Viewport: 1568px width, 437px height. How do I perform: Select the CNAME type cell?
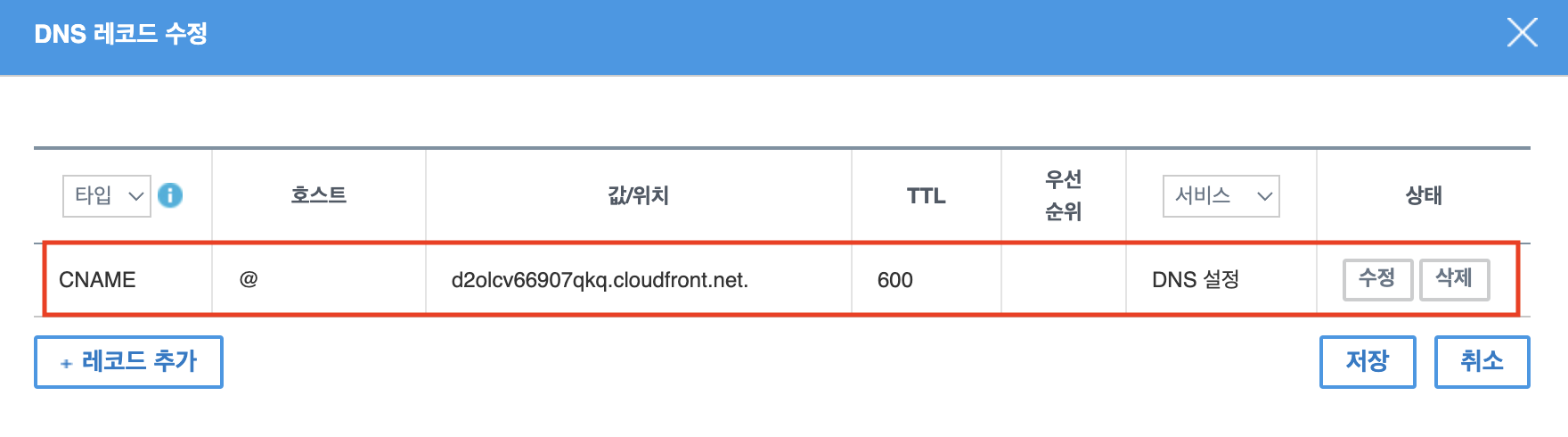coord(97,280)
